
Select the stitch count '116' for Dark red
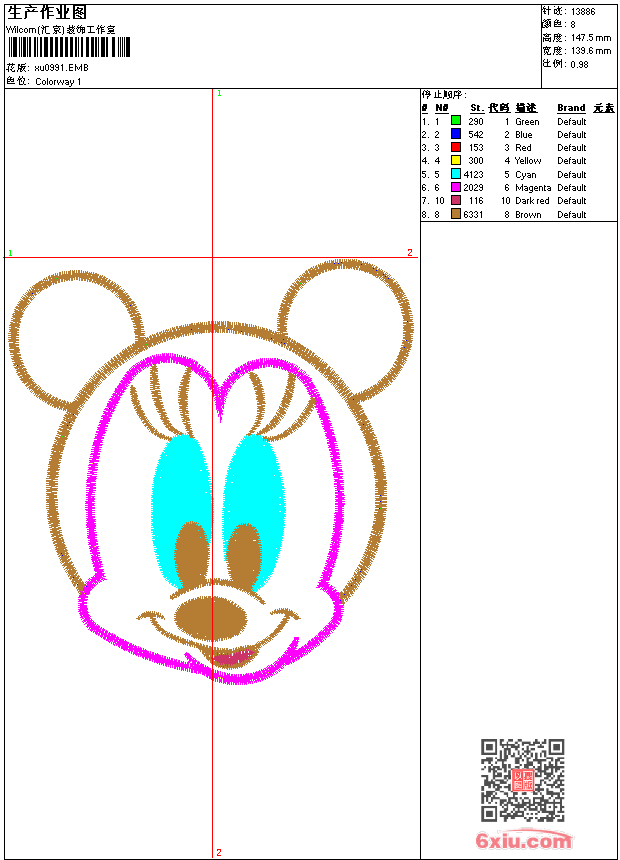[x=476, y=201]
